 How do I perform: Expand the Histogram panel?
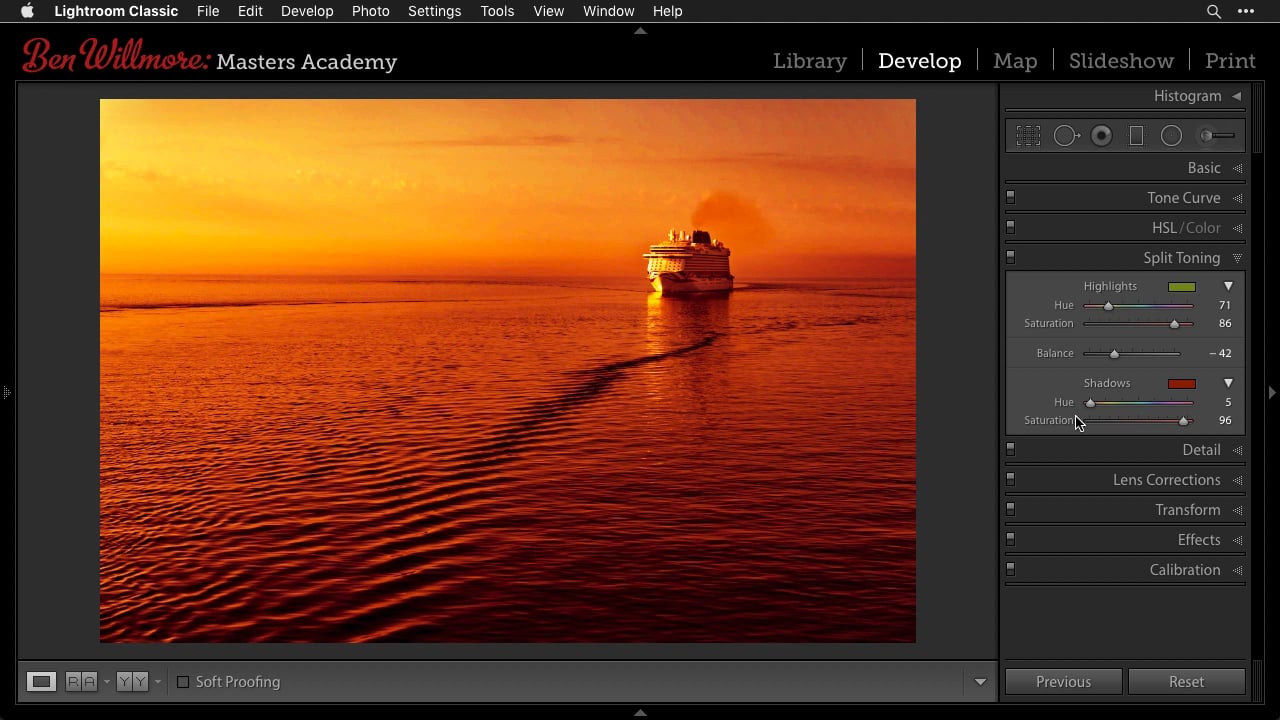(x=1237, y=96)
